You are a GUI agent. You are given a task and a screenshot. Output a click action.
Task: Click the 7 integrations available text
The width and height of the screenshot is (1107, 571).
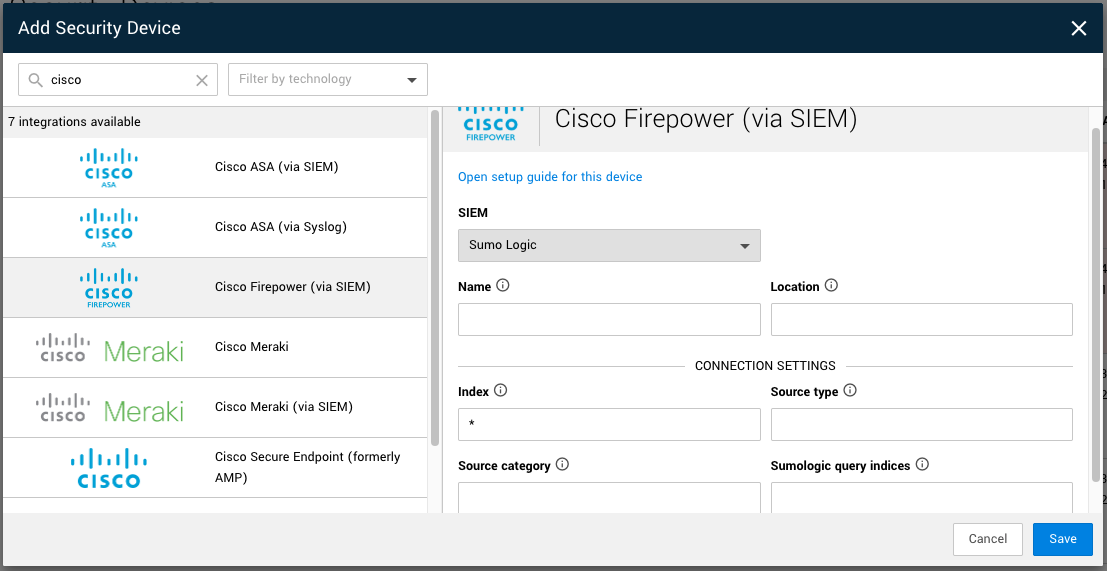click(74, 122)
